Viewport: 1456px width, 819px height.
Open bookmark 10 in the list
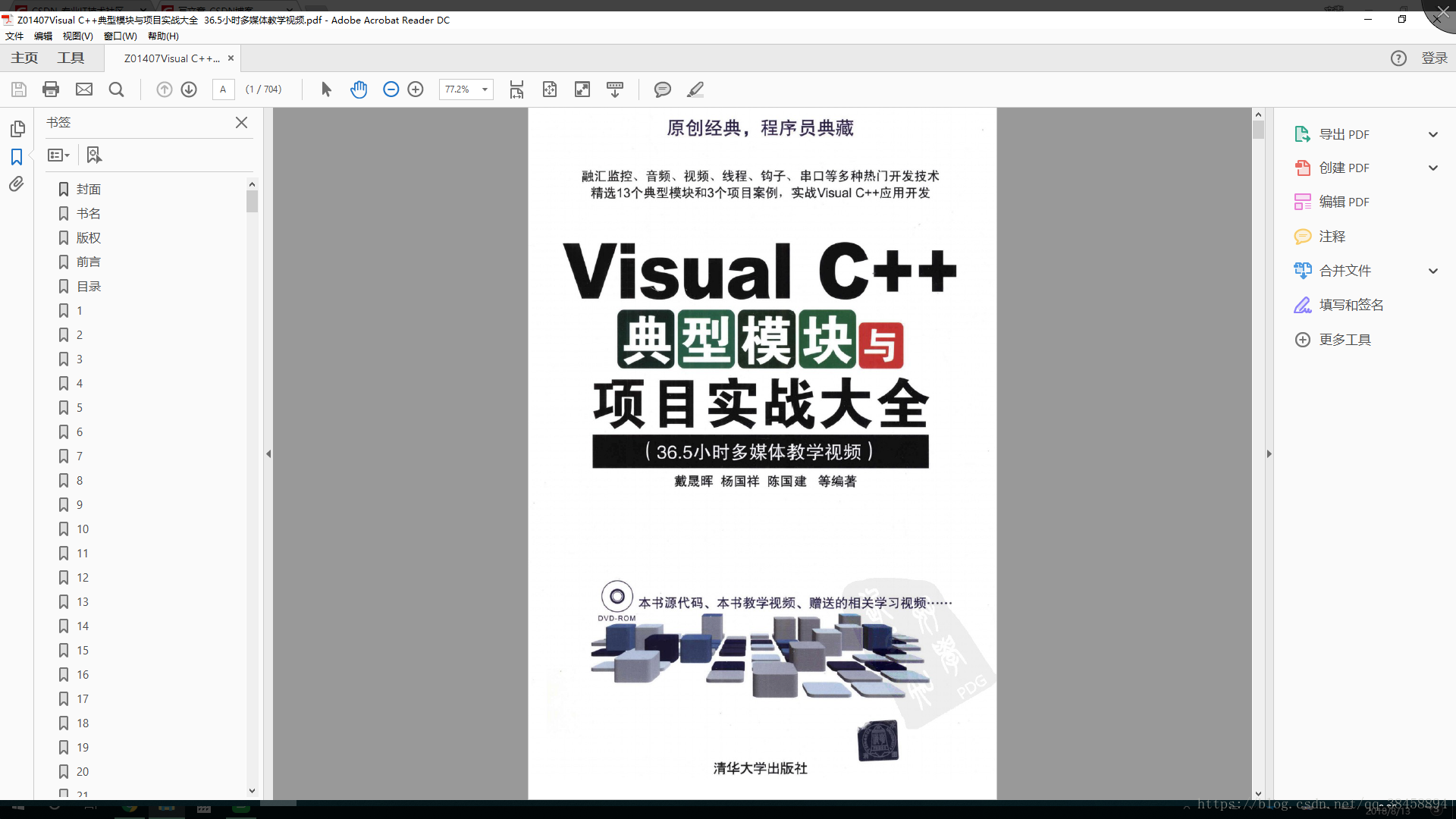tap(82, 529)
